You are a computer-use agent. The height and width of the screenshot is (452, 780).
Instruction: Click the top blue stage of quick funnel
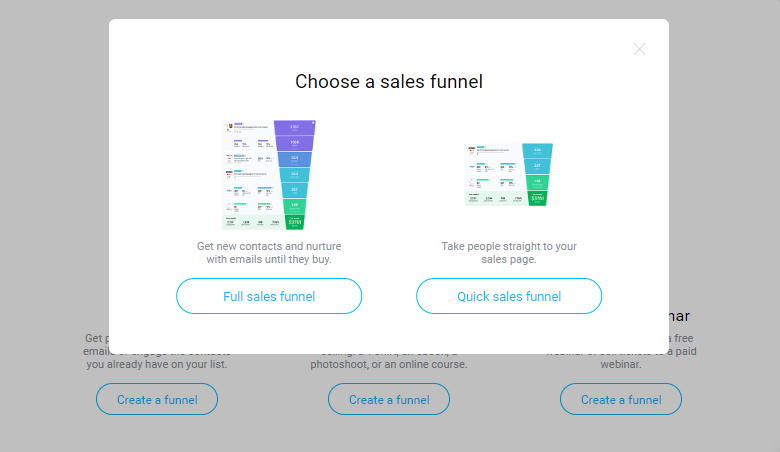pyautogui.click(x=537, y=150)
